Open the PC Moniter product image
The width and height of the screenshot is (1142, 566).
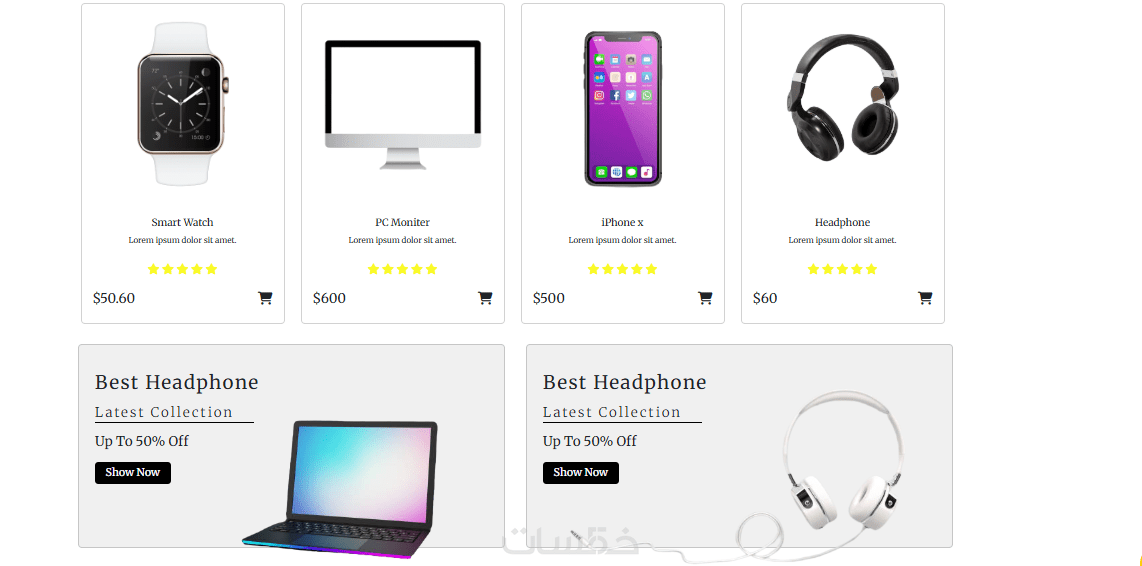coord(403,104)
